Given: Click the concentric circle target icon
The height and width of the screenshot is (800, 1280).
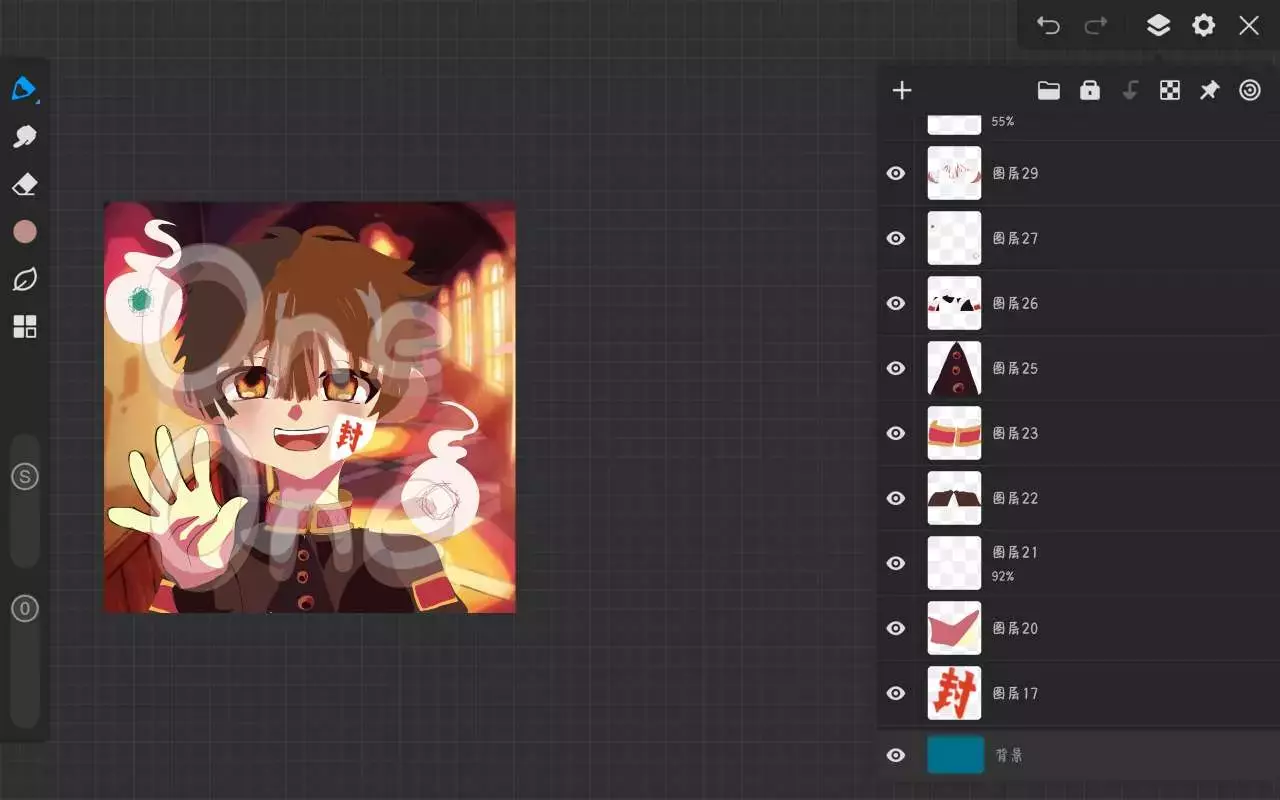Looking at the screenshot, I should (1250, 91).
